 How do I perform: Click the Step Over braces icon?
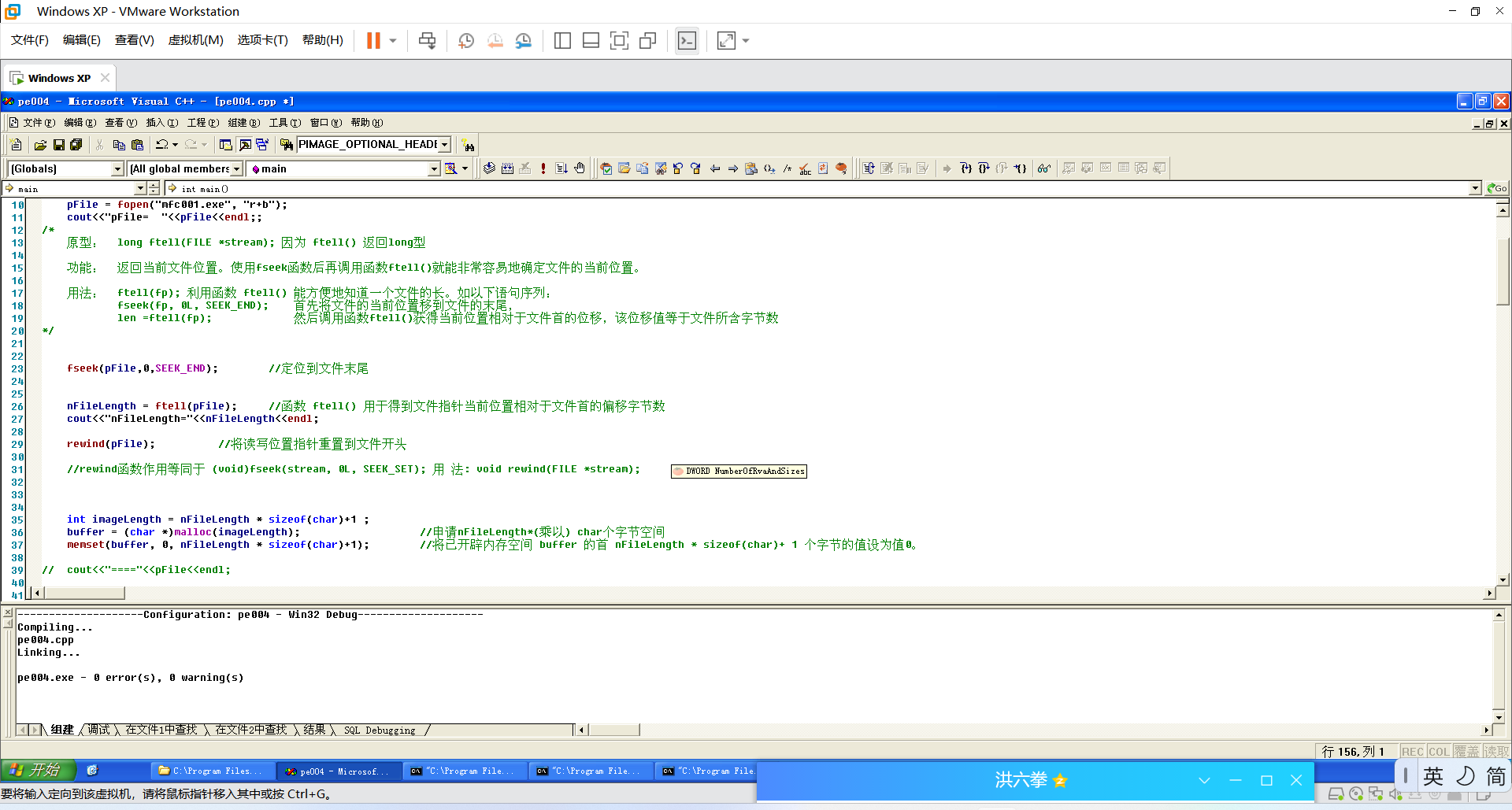point(984,168)
